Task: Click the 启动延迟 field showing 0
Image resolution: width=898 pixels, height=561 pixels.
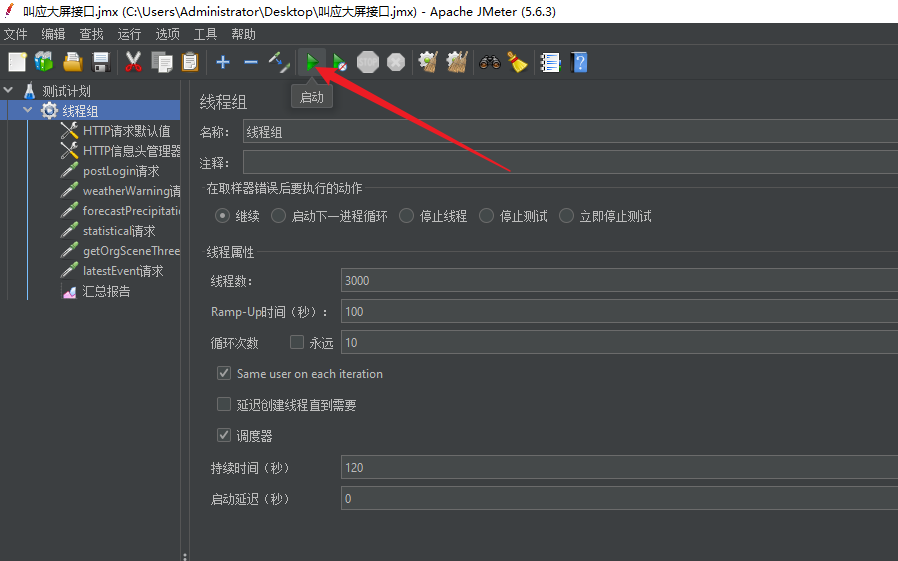Action: click(x=620, y=499)
